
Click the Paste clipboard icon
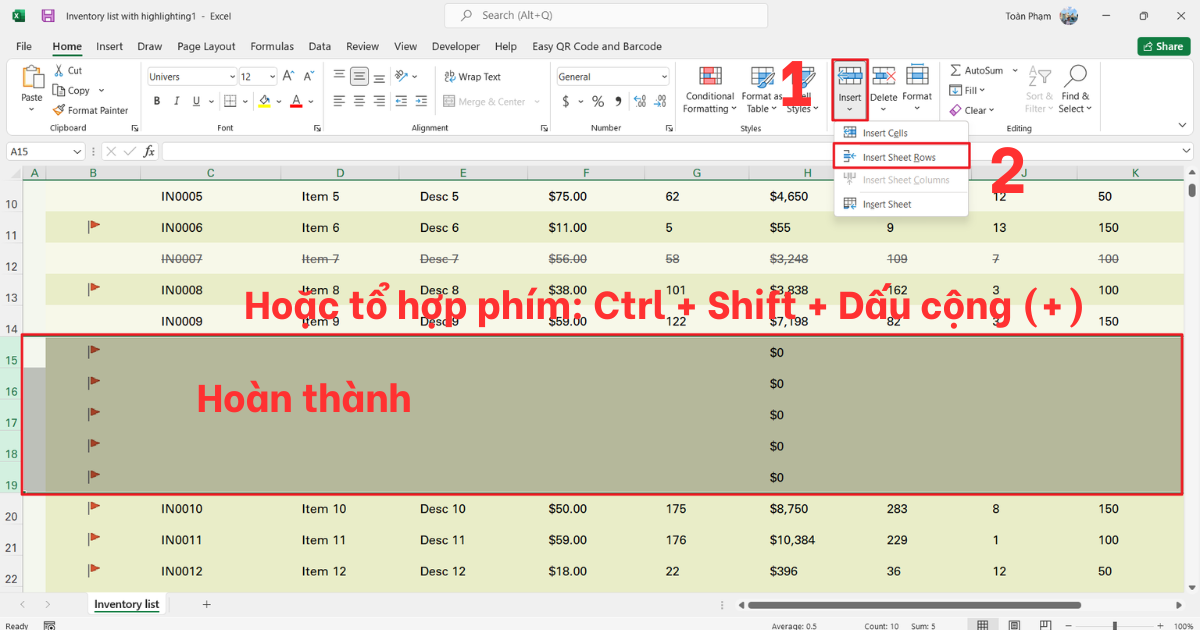[x=32, y=79]
